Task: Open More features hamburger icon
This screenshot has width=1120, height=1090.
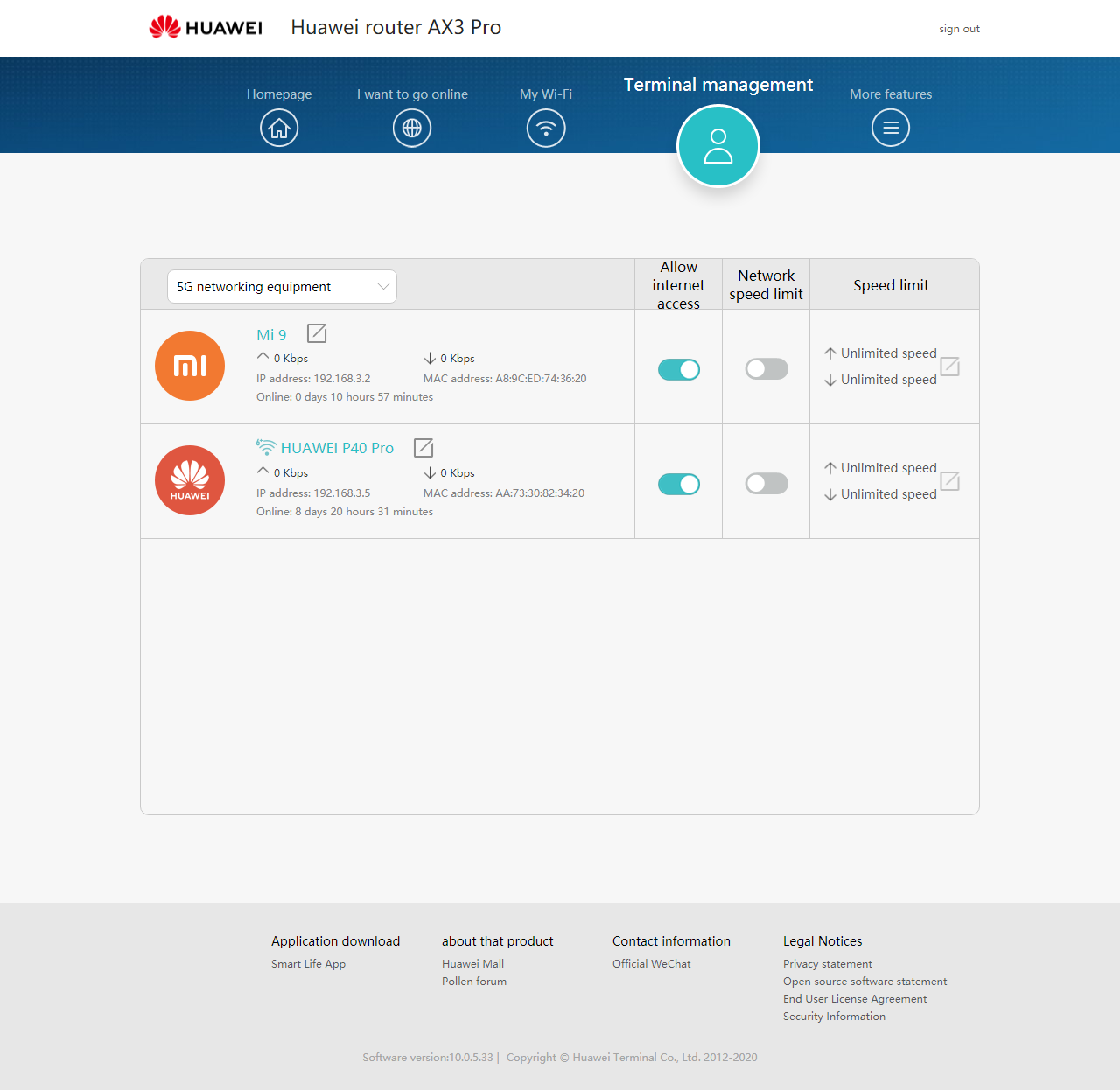Action: (891, 129)
